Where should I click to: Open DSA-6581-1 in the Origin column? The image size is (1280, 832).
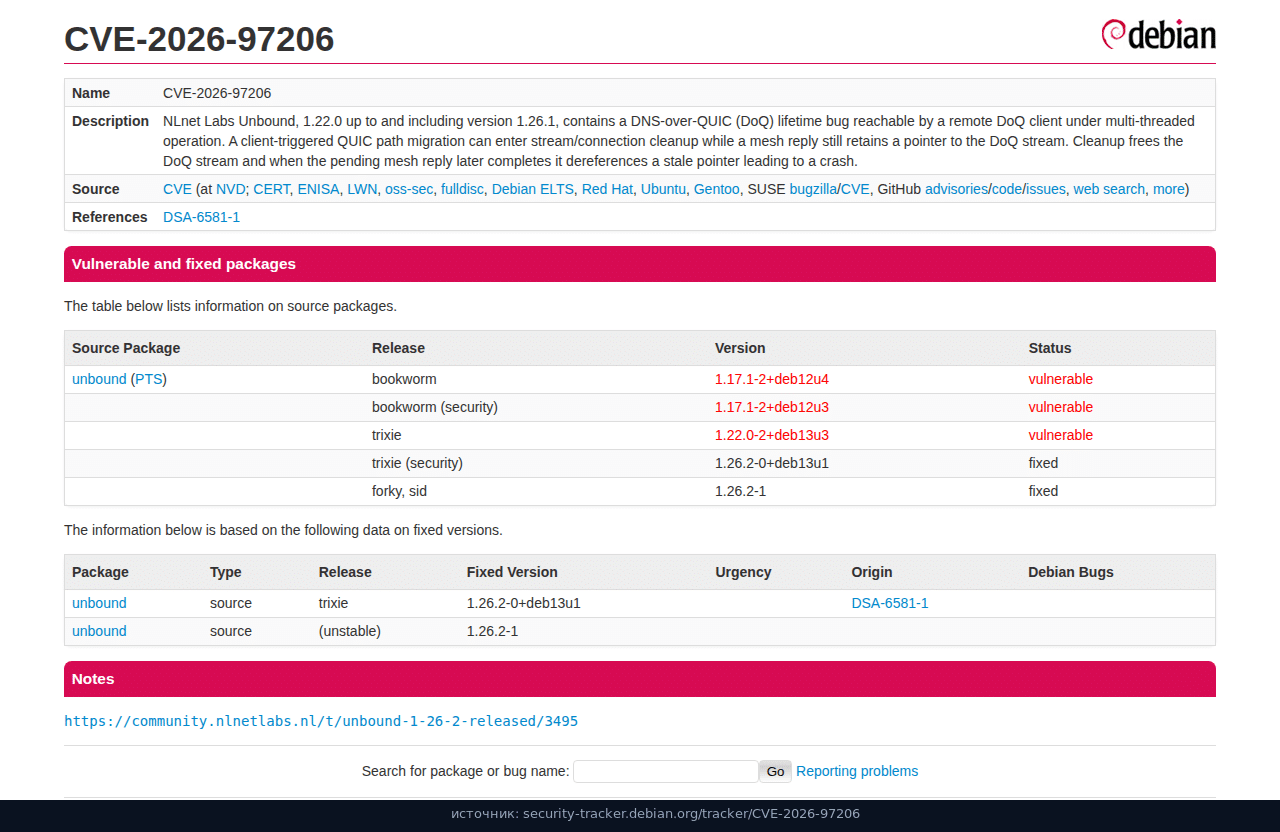pyautogui.click(x=890, y=603)
